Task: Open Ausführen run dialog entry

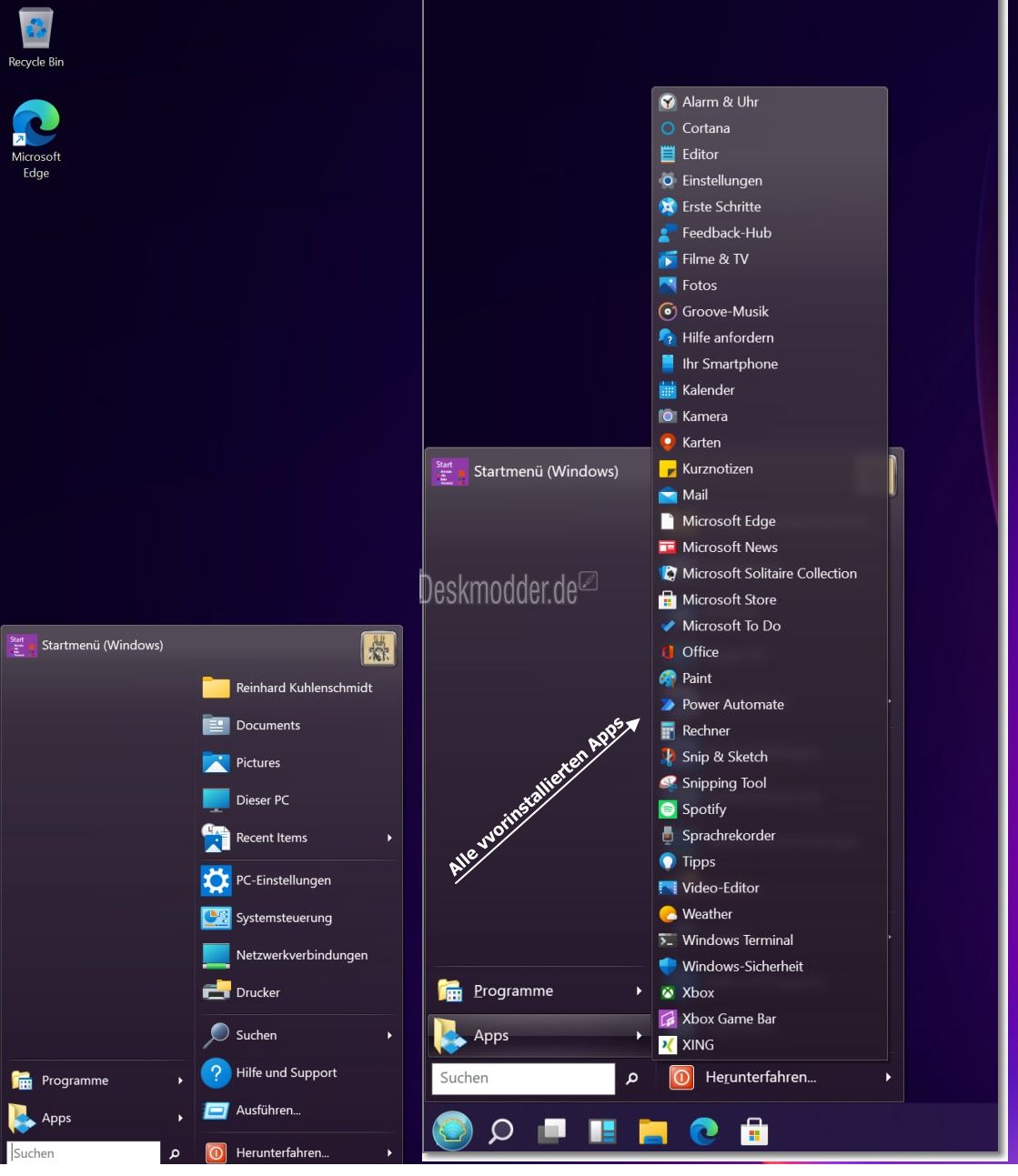Action: click(x=298, y=1110)
